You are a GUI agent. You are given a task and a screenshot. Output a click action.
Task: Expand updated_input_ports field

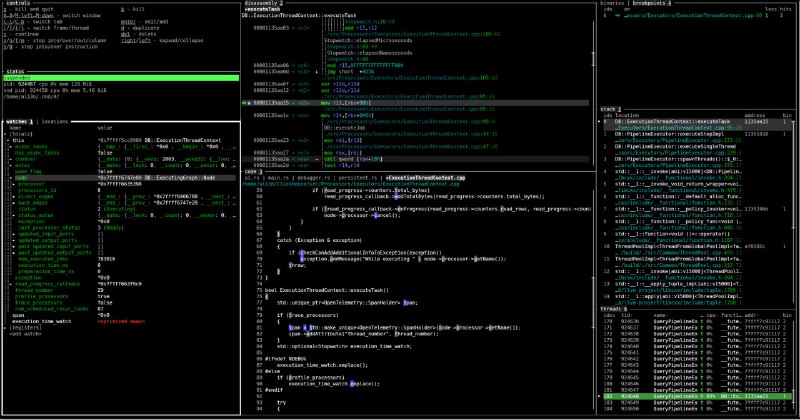[15, 234]
